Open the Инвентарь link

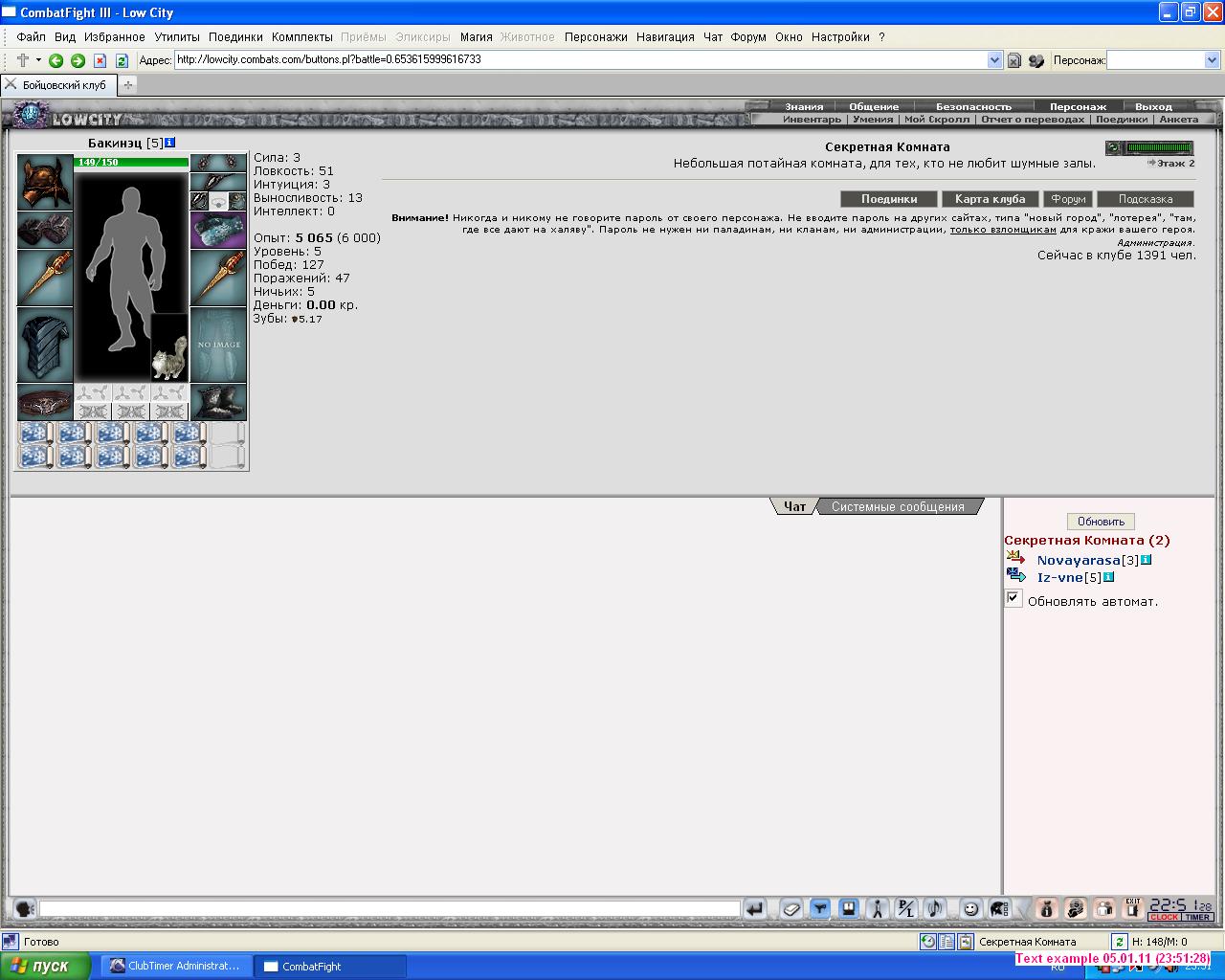point(812,120)
